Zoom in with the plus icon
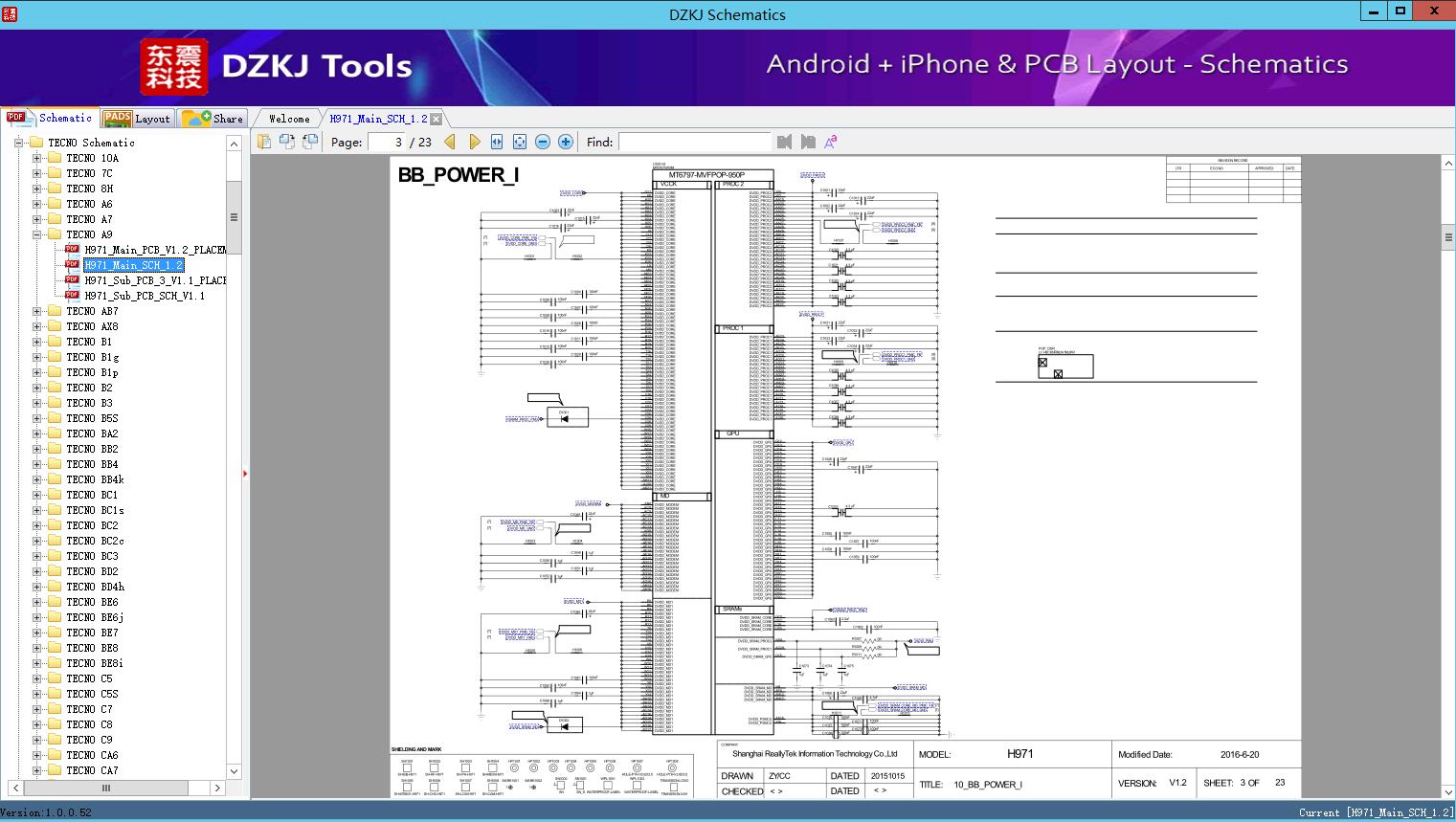This screenshot has width=1456, height=822. (x=566, y=142)
